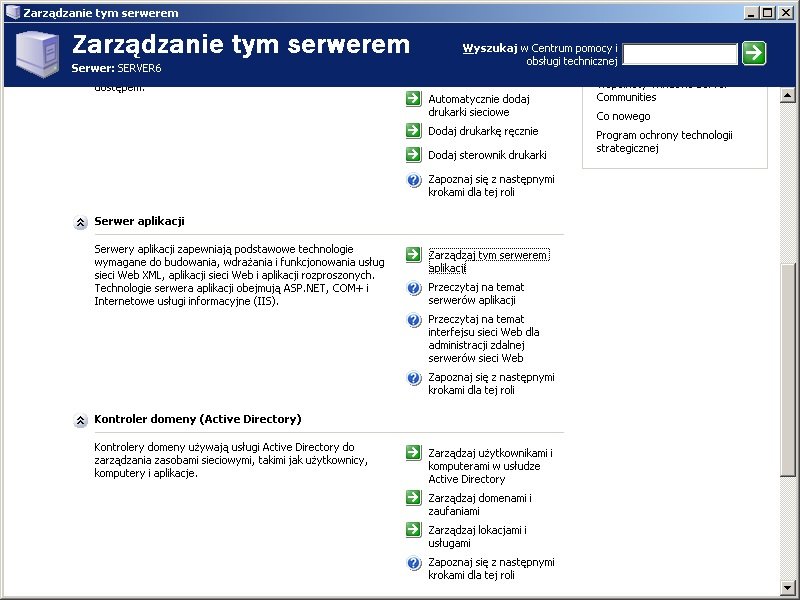Click green arrow beside Automatycznie dodaj drukarki sieciowe
Viewport: 800px width, 600px height.
[x=413, y=98]
